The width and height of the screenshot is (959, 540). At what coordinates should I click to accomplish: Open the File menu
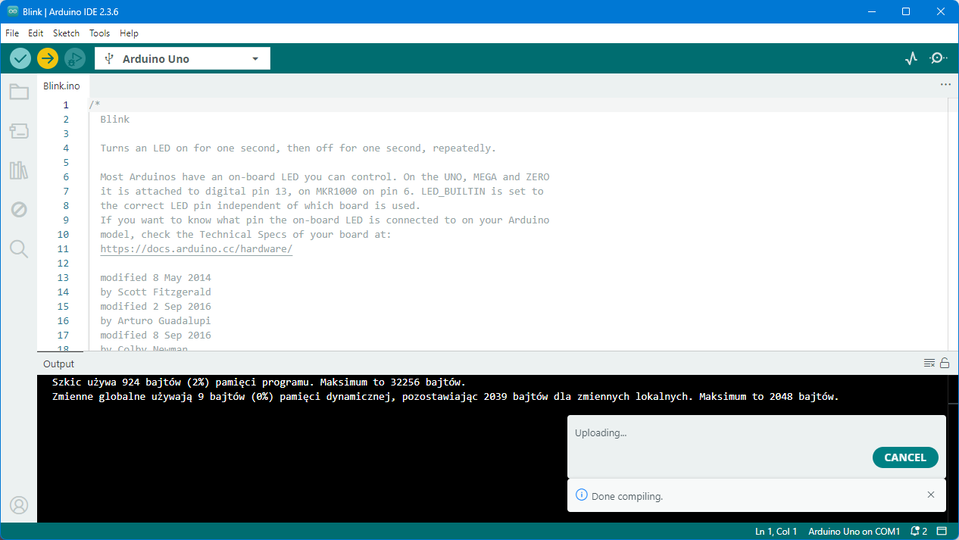pos(12,33)
